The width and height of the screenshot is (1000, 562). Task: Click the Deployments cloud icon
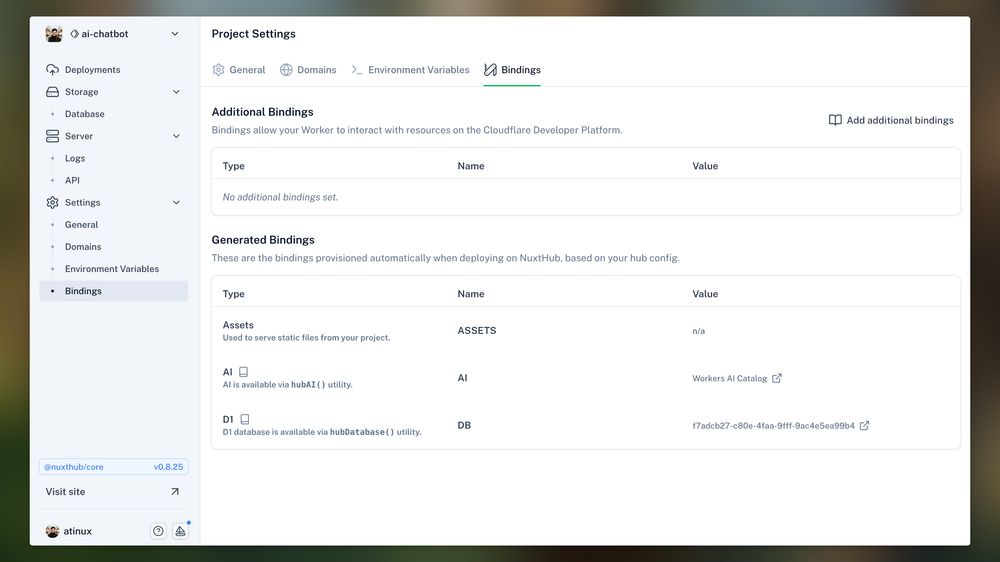pos(52,70)
